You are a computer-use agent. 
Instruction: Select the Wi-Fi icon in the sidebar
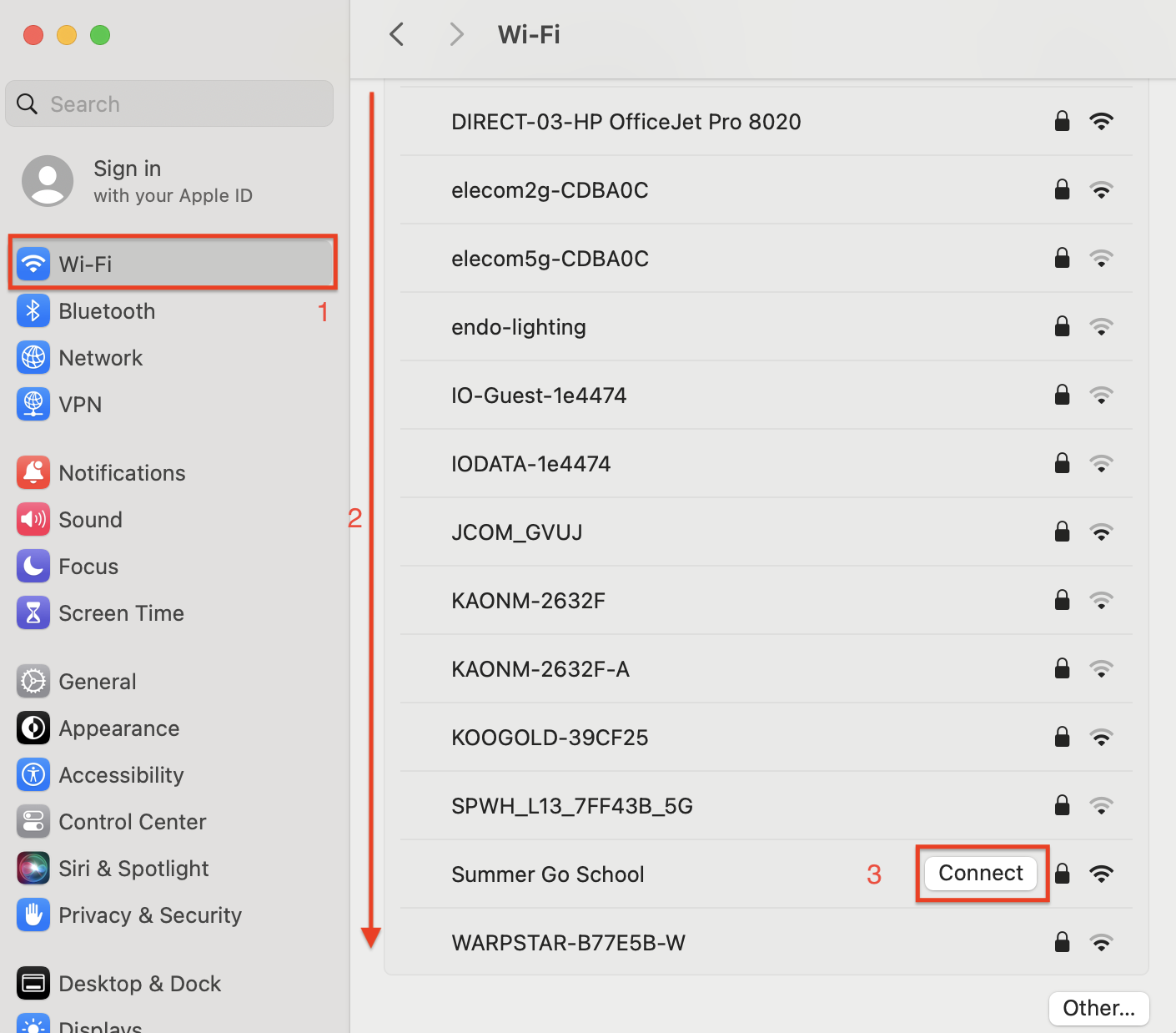click(33, 264)
